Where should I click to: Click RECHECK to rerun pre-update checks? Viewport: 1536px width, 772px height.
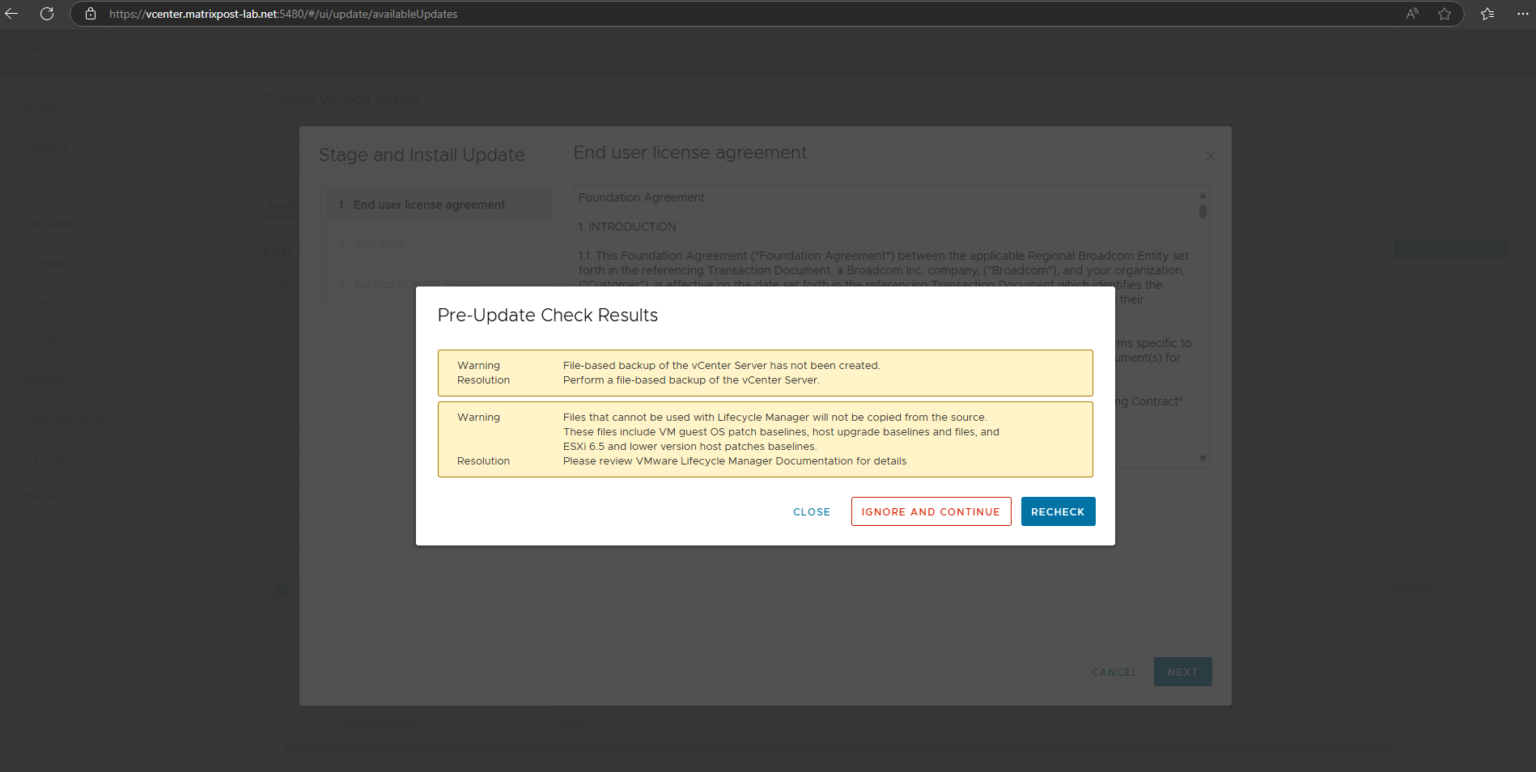(1058, 511)
